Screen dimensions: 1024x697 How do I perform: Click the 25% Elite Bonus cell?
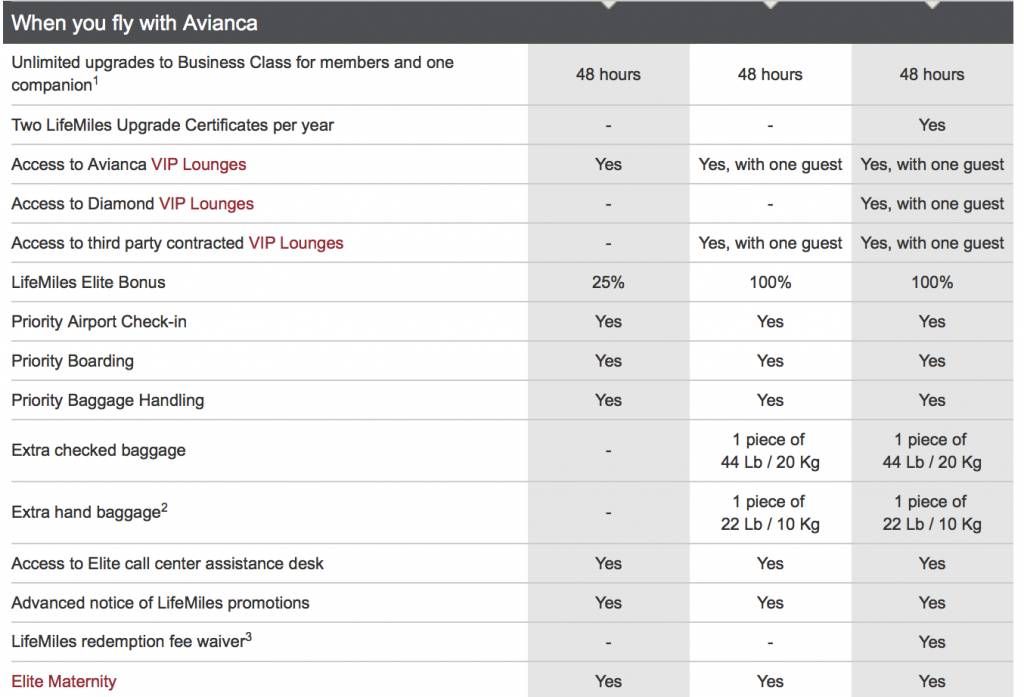pyautogui.click(x=608, y=282)
